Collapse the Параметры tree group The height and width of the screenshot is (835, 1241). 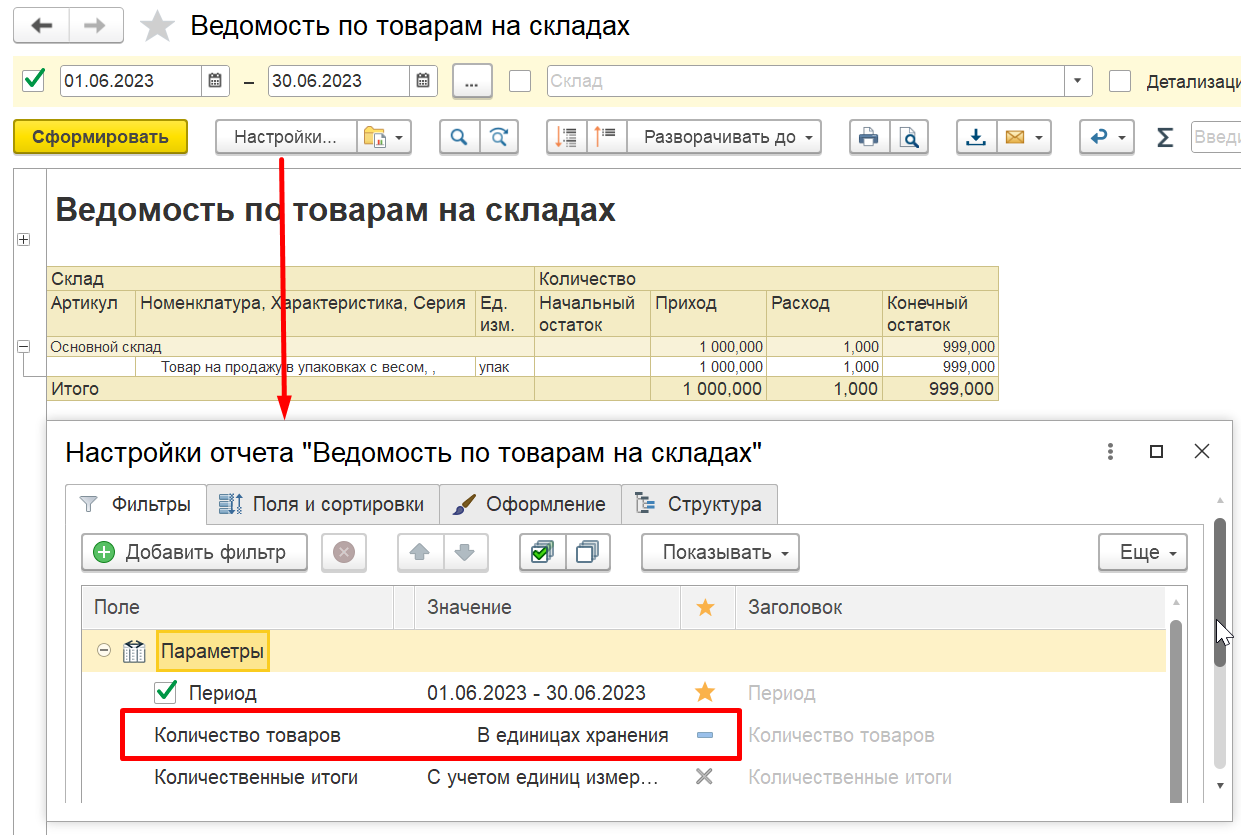[x=103, y=651]
